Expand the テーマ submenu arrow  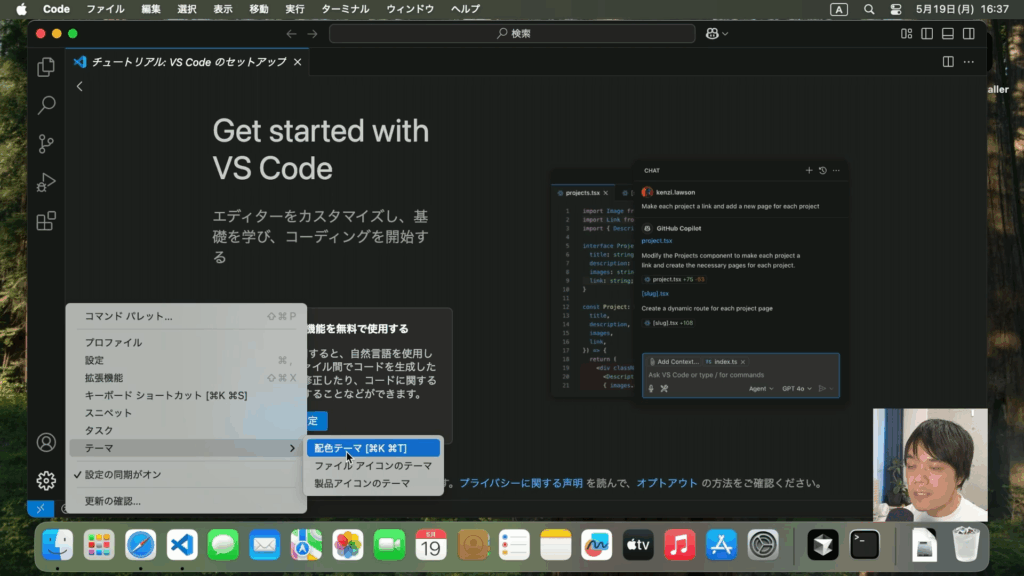pyautogui.click(x=292, y=448)
